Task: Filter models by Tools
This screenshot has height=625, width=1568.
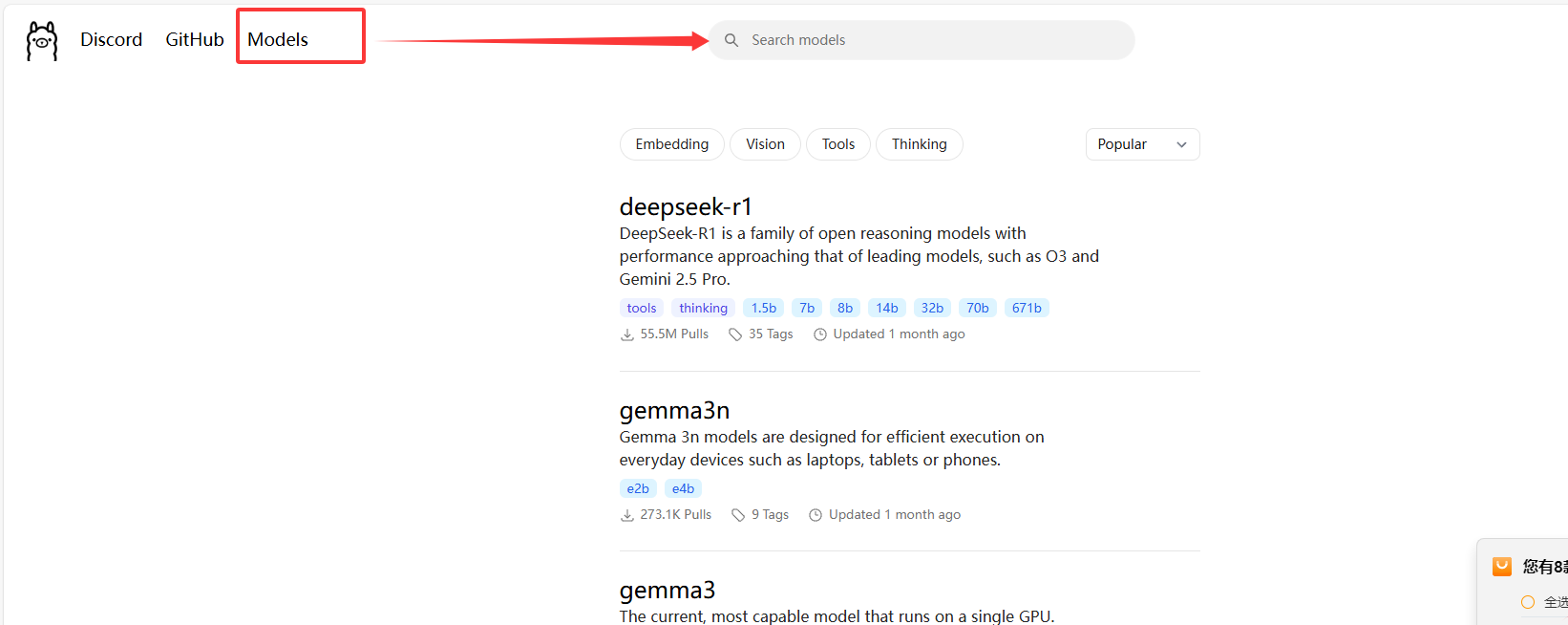Action: coord(838,144)
